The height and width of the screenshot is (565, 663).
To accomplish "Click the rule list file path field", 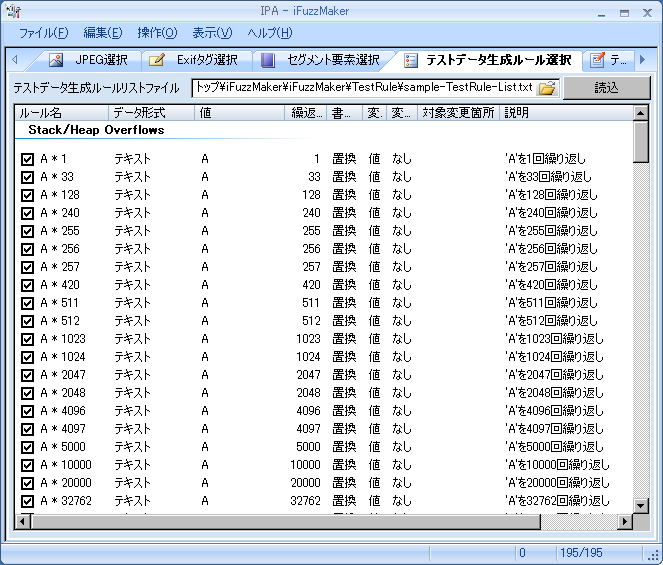I will tap(364, 88).
